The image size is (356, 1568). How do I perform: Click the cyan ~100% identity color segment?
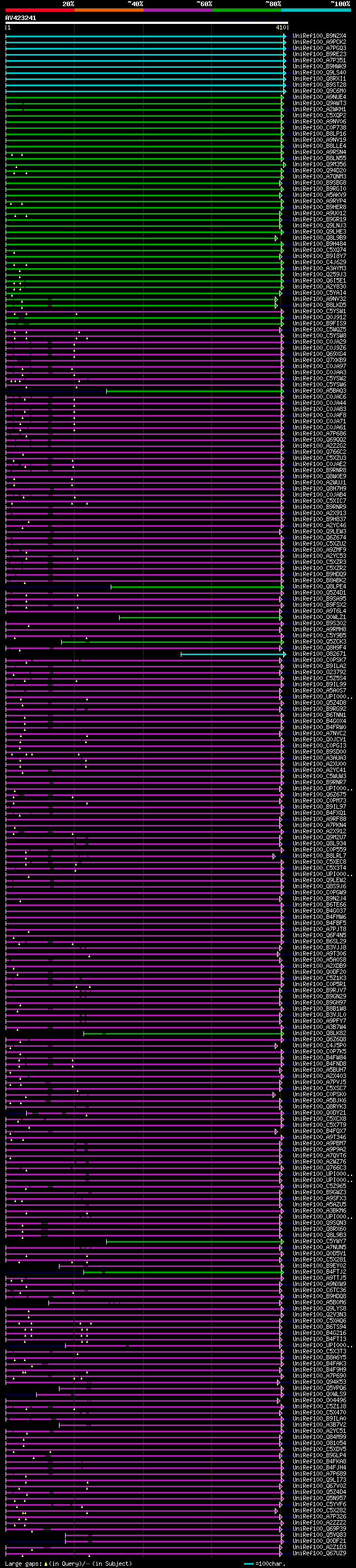click(x=316, y=10)
